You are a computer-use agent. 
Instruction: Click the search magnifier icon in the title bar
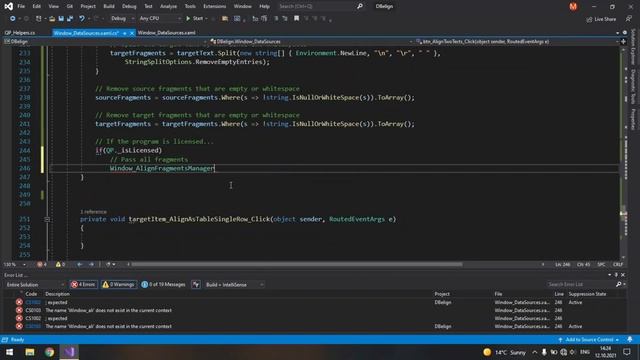point(360,6)
